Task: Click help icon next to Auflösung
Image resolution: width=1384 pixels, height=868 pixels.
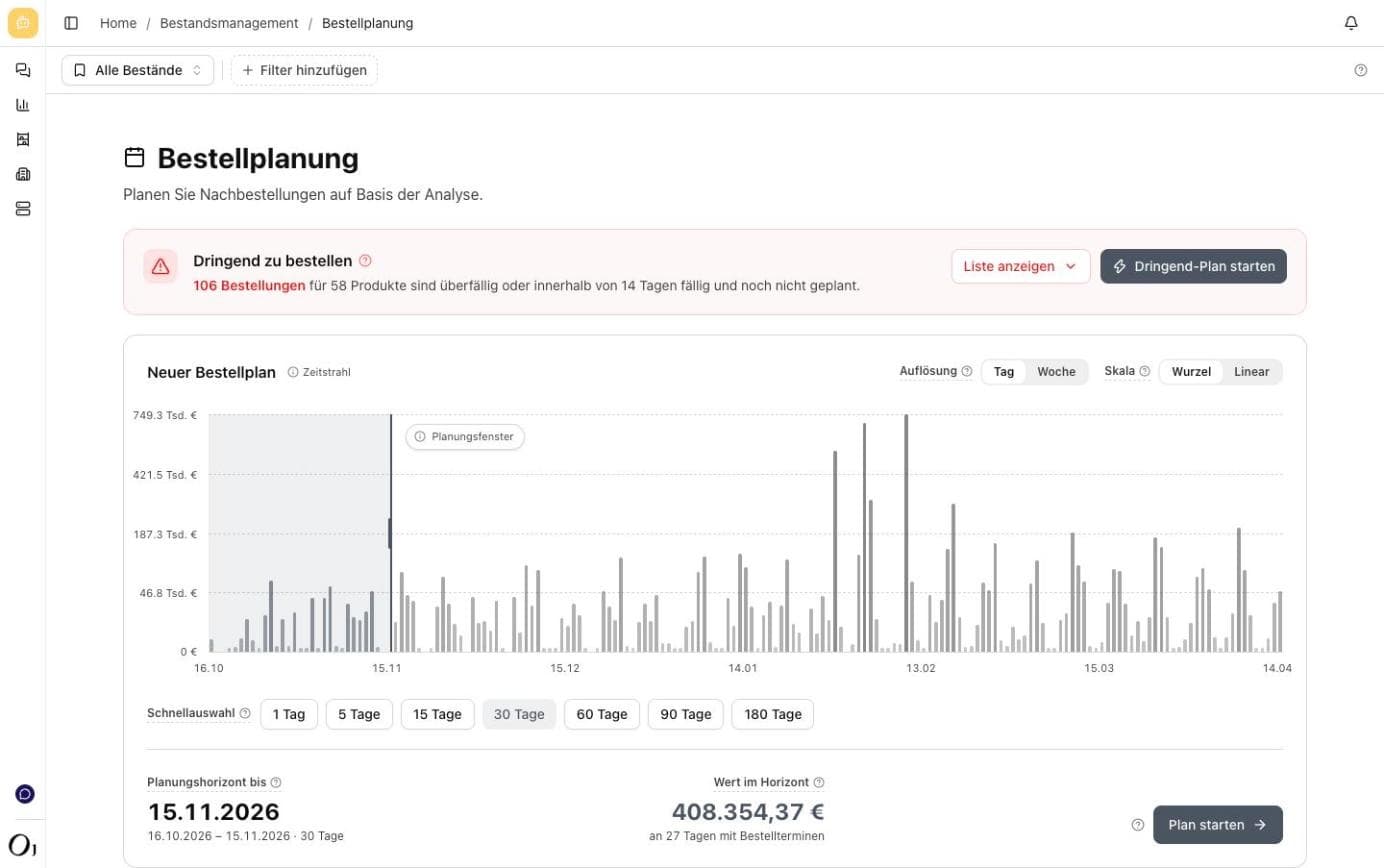Action: [x=967, y=371]
